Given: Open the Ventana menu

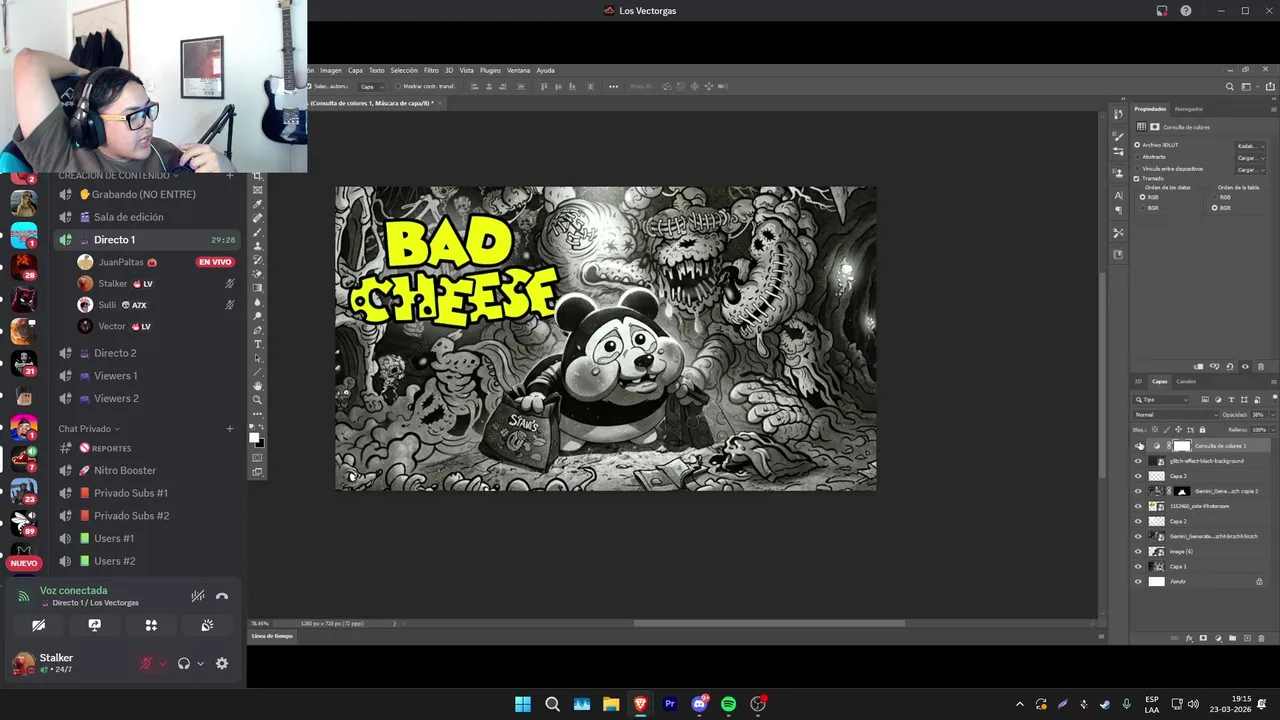Looking at the screenshot, I should pos(518,70).
